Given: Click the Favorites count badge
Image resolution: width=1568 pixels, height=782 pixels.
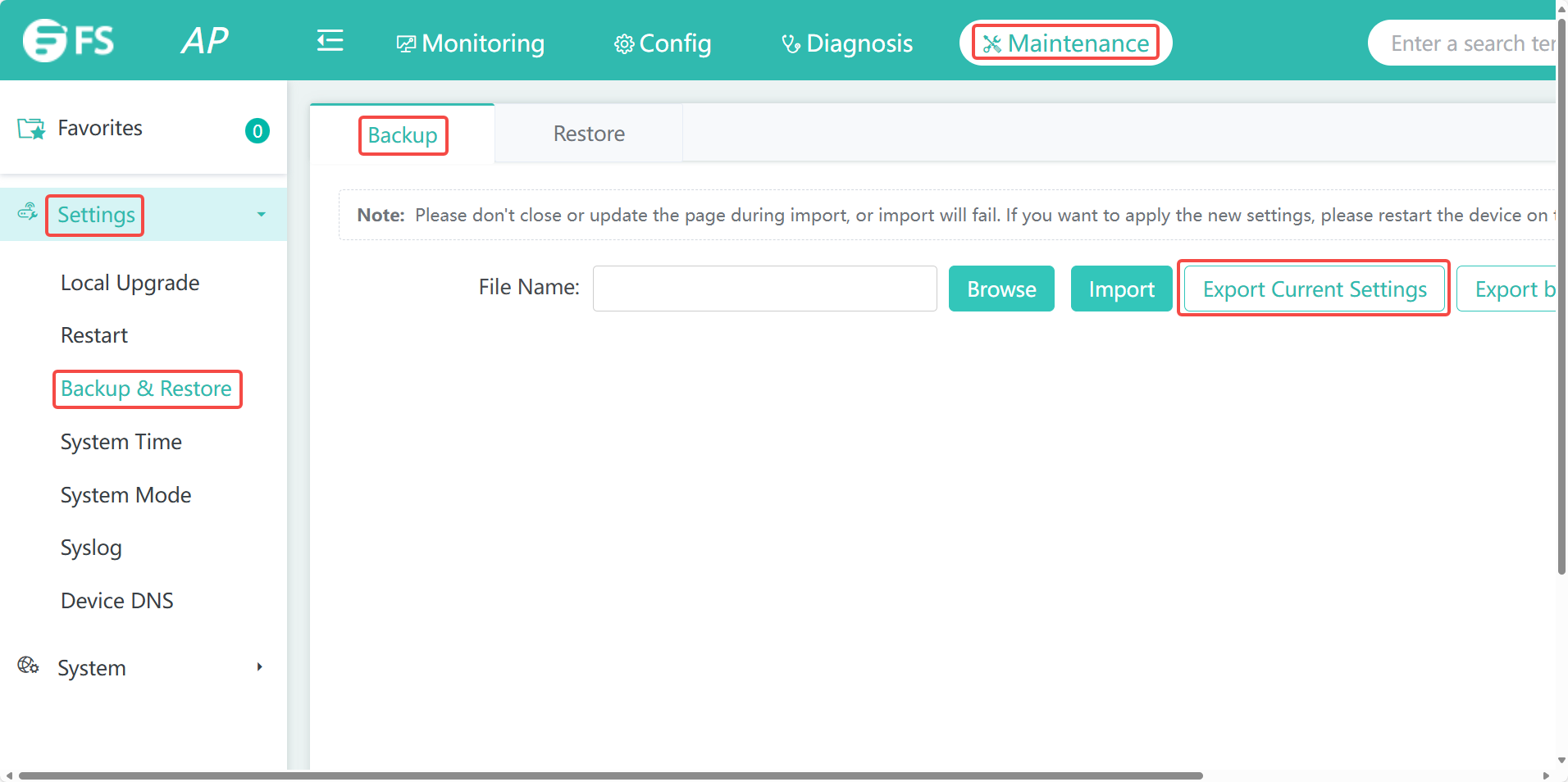Looking at the screenshot, I should pyautogui.click(x=258, y=131).
